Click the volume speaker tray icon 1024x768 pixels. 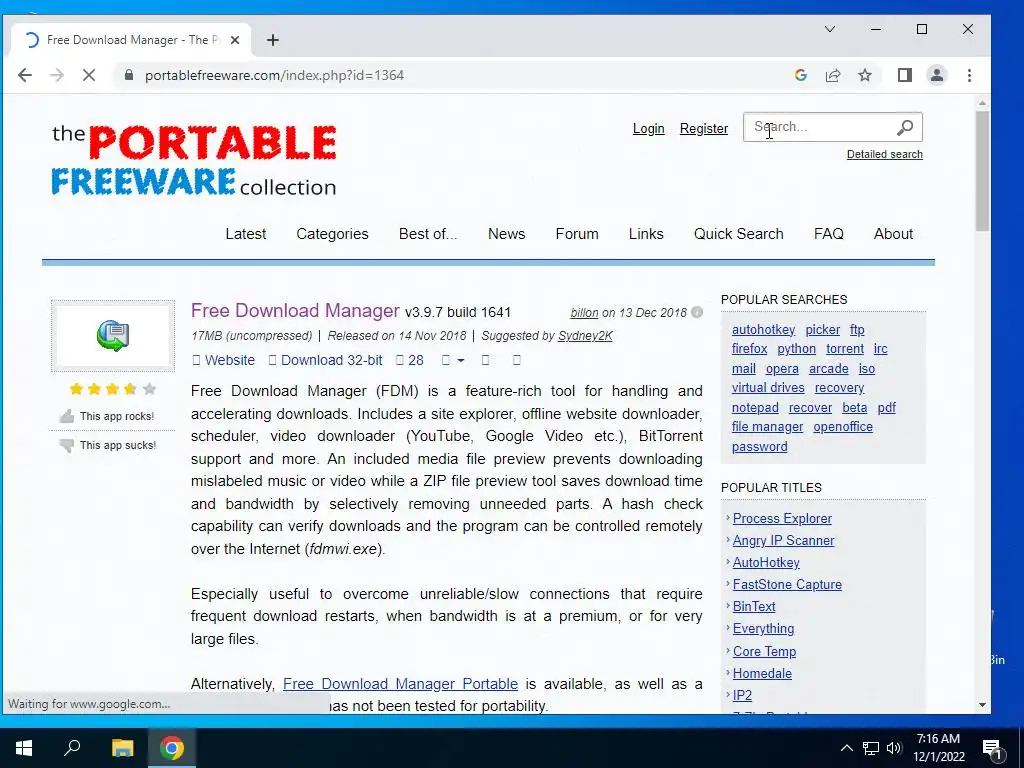(894, 748)
